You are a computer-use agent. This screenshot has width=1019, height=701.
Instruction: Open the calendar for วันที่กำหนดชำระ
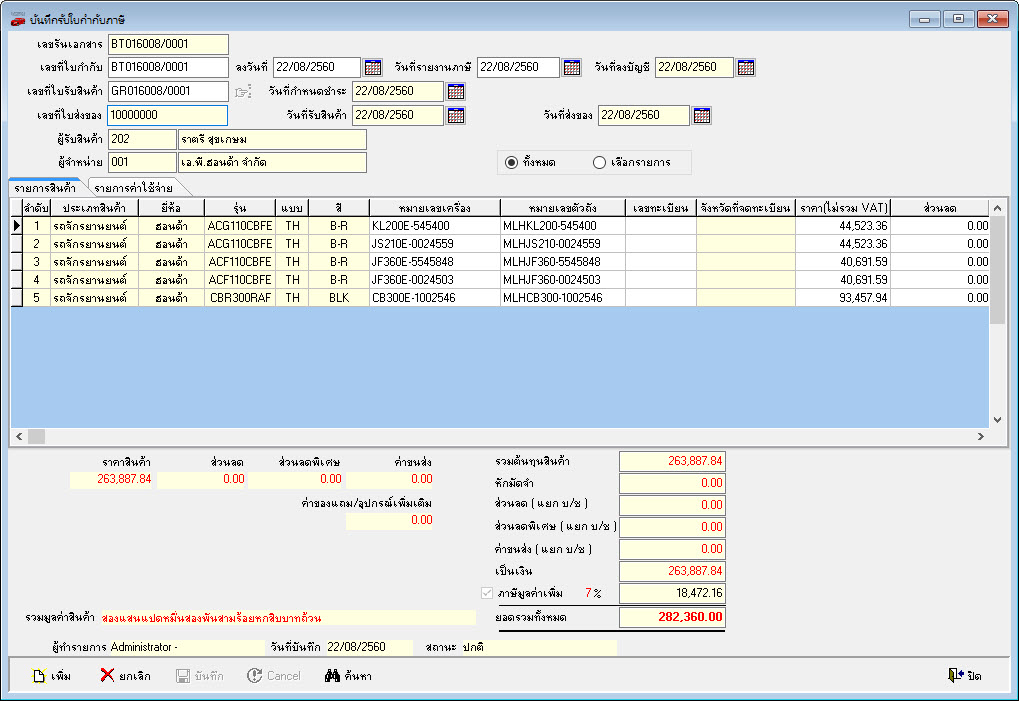coord(456,91)
